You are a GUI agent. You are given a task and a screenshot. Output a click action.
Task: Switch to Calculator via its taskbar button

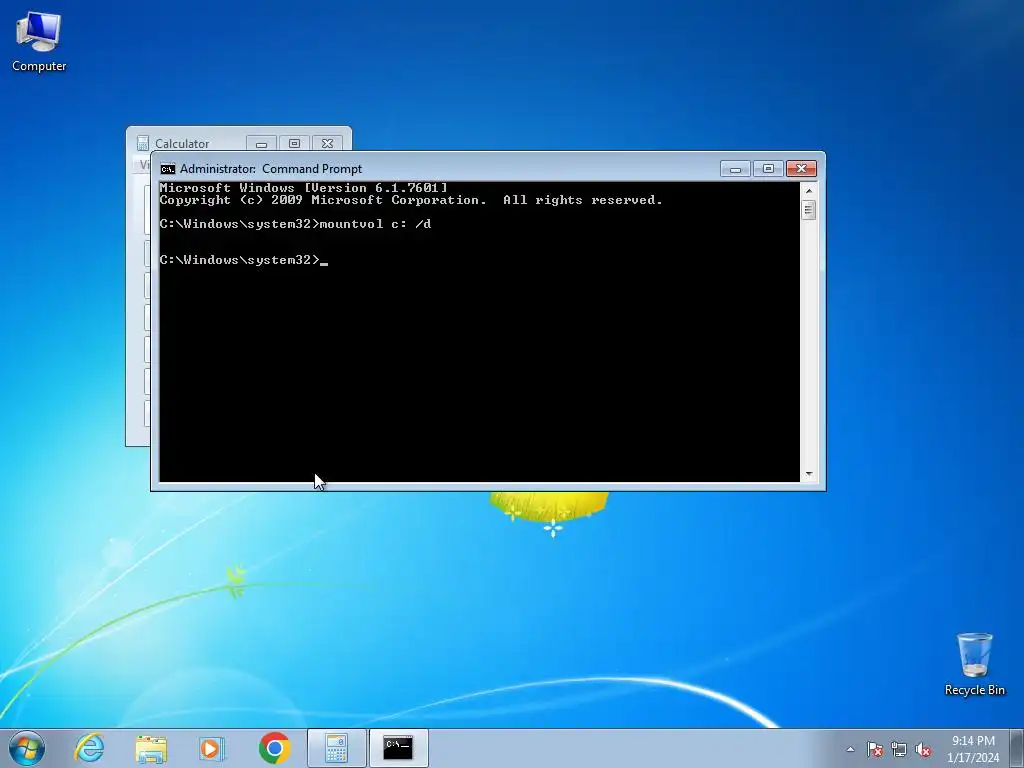click(x=336, y=748)
